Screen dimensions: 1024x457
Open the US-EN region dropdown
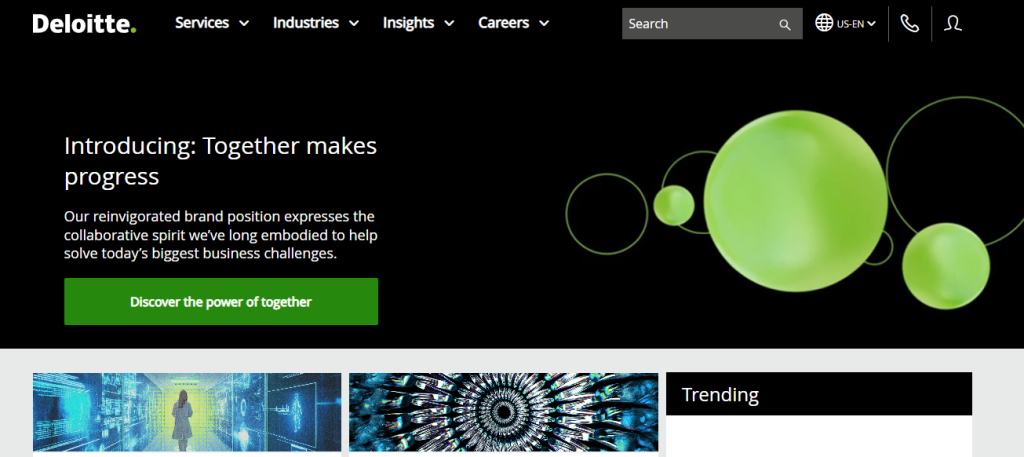pos(856,24)
